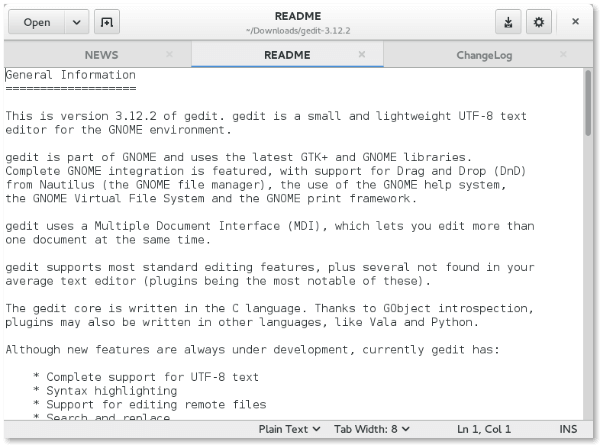Screen dimensions: 600x445
Task: Open the Tab Width: 8 dropdown
Action: (x=372, y=429)
